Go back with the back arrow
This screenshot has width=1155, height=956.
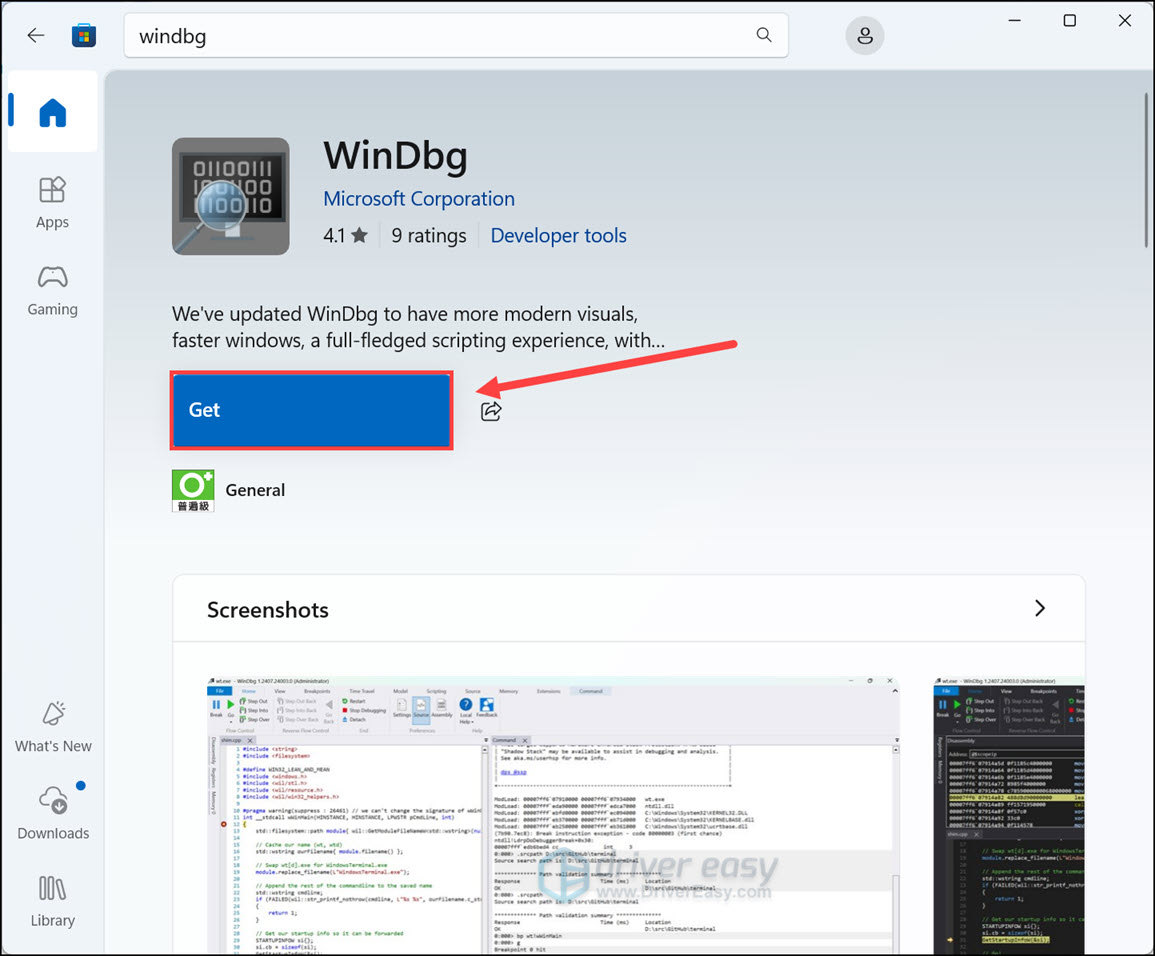pos(35,35)
